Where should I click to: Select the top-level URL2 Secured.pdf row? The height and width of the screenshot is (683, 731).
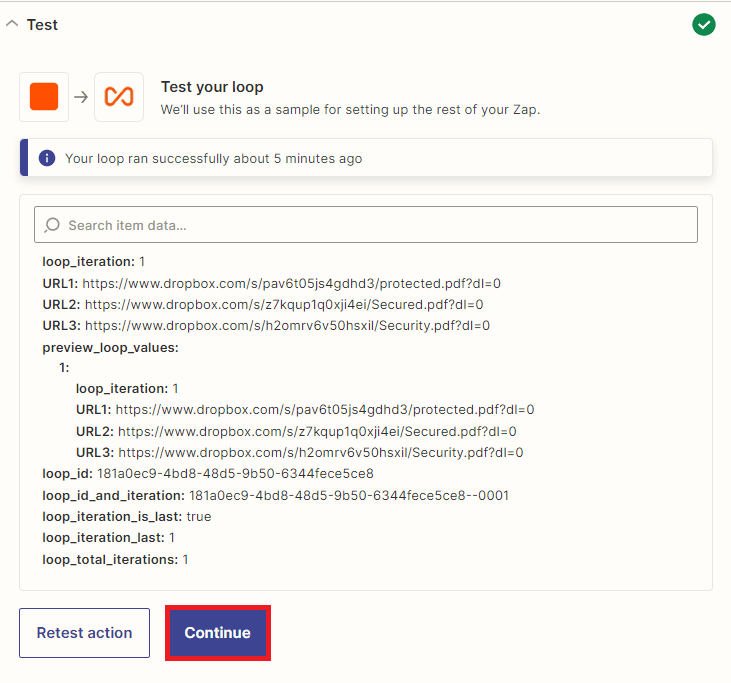coord(263,304)
